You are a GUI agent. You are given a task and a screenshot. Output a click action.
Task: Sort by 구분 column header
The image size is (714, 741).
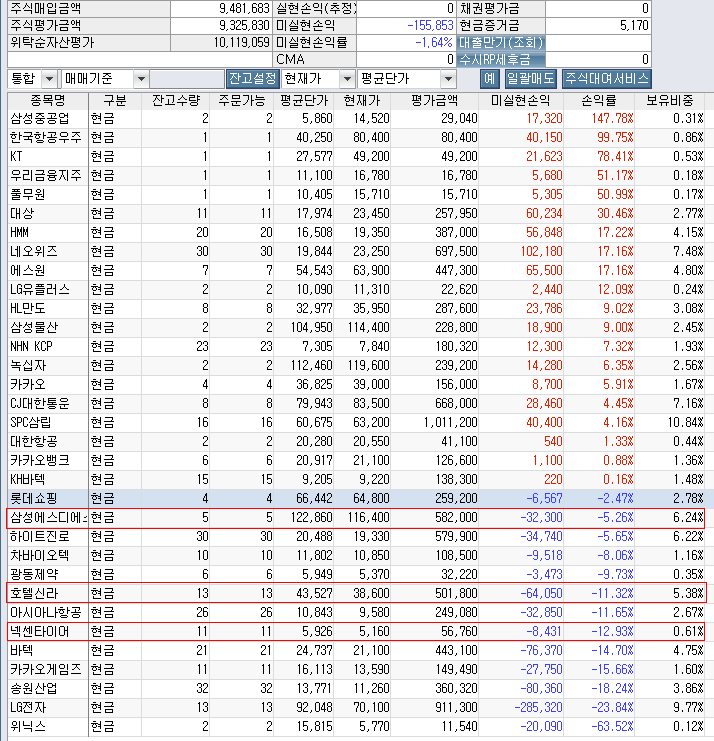115,101
